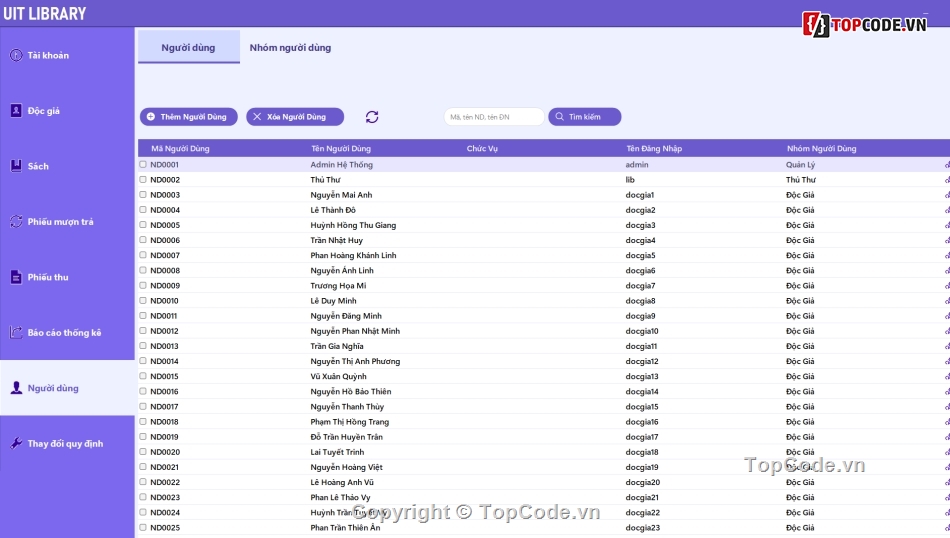Select the checkbox of user ND0012
950x538 pixels.
point(143,331)
